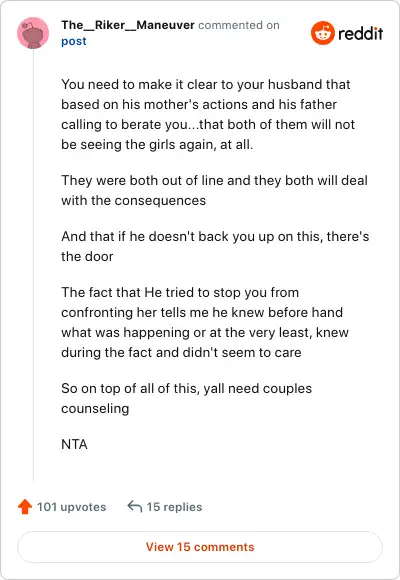The image size is (400, 580).
Task: Click paragraph 'And that if he doesn't back you'
Action: 215,246
